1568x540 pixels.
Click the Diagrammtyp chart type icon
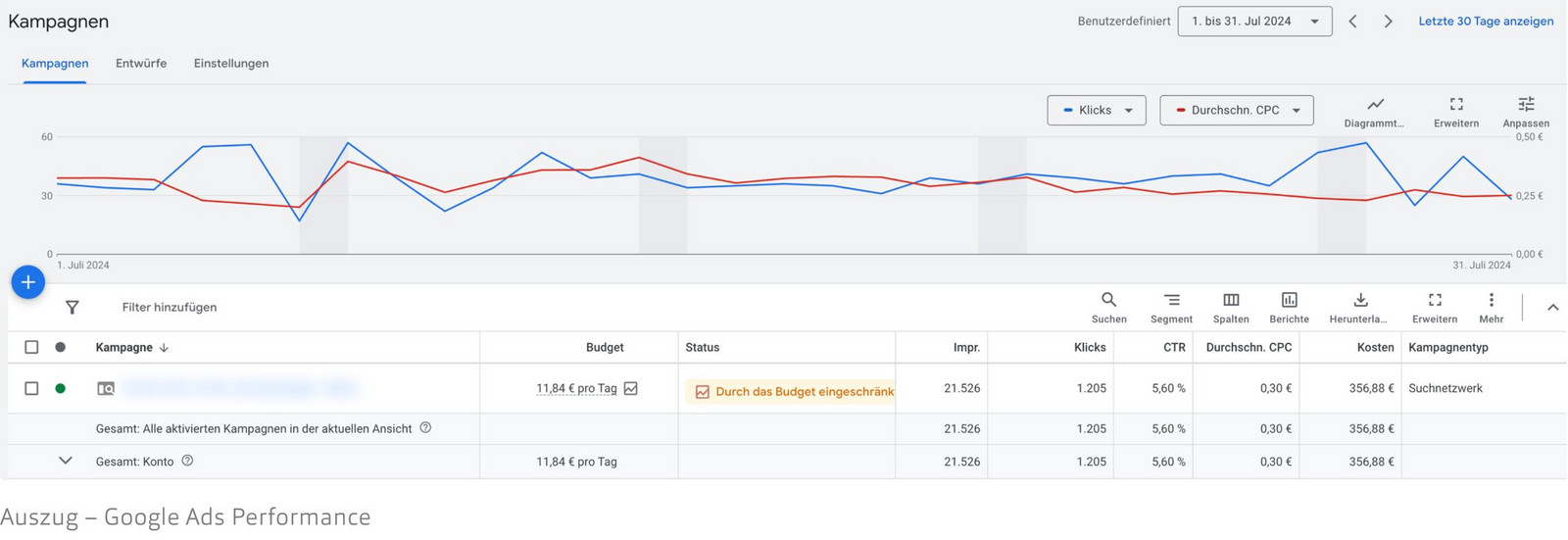1375,104
